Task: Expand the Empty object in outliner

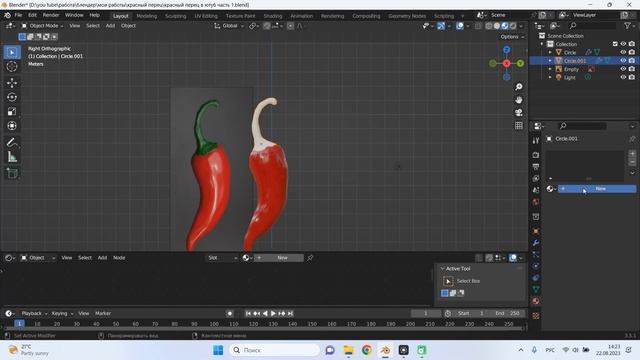Action: pos(550,69)
